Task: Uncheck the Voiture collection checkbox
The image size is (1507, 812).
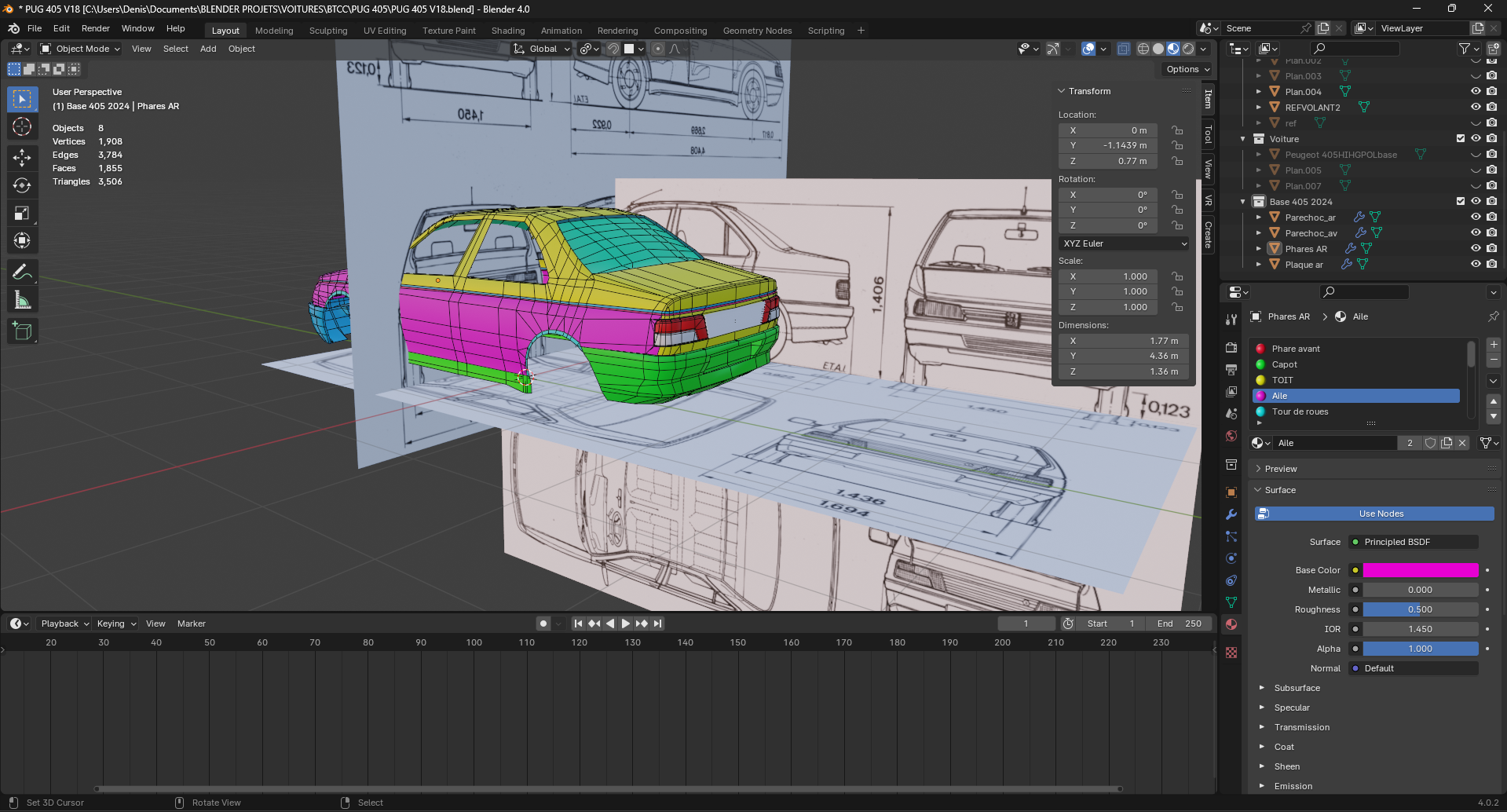Action: 1461,139
